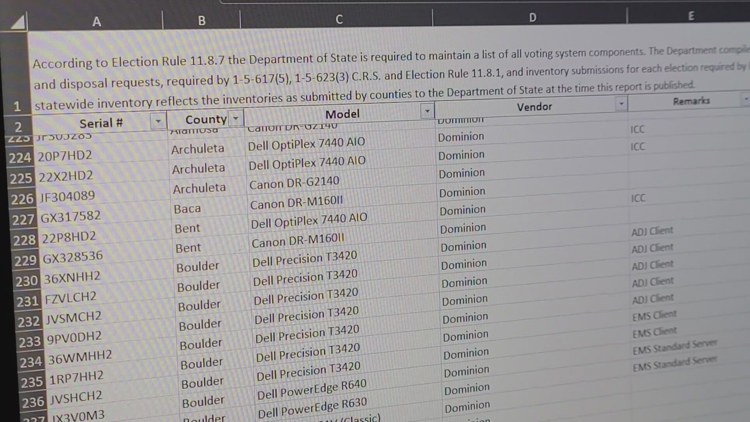The height and width of the screenshot is (422, 750).
Task: Select row 2 header
Action: [x=18, y=127]
